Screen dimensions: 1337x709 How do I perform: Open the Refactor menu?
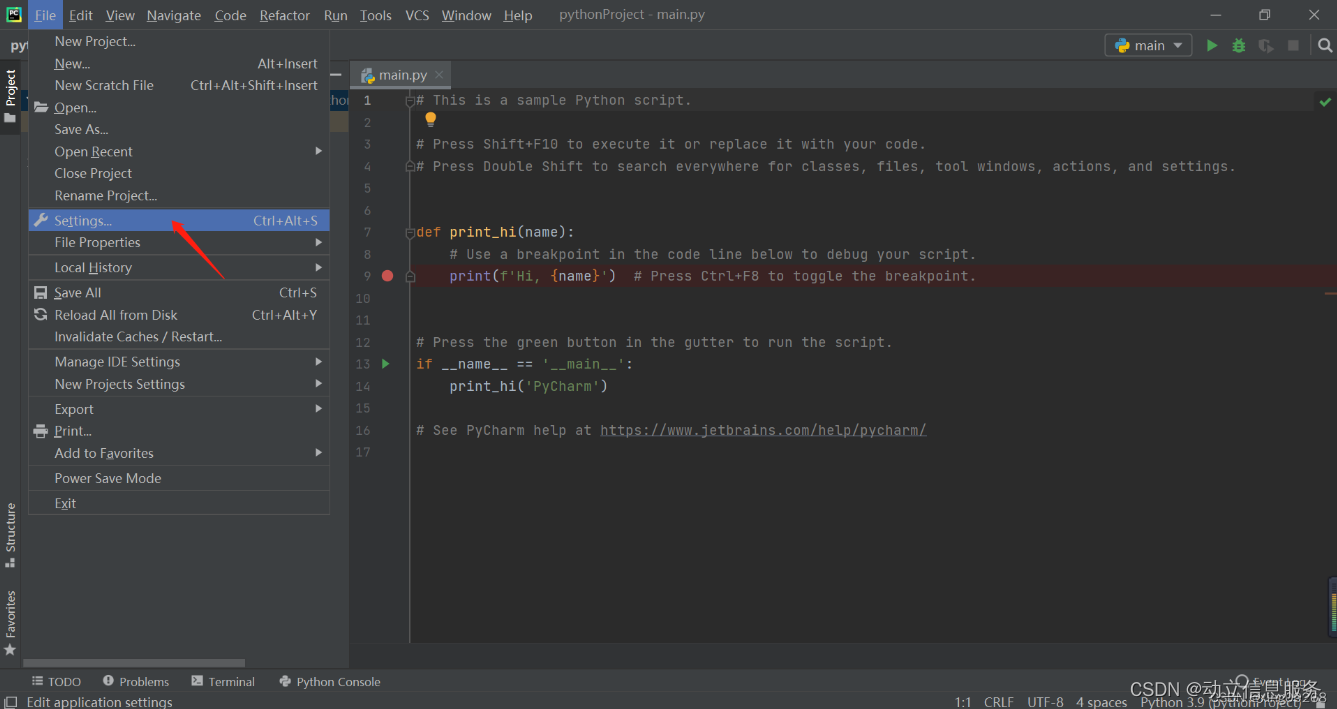click(x=285, y=15)
